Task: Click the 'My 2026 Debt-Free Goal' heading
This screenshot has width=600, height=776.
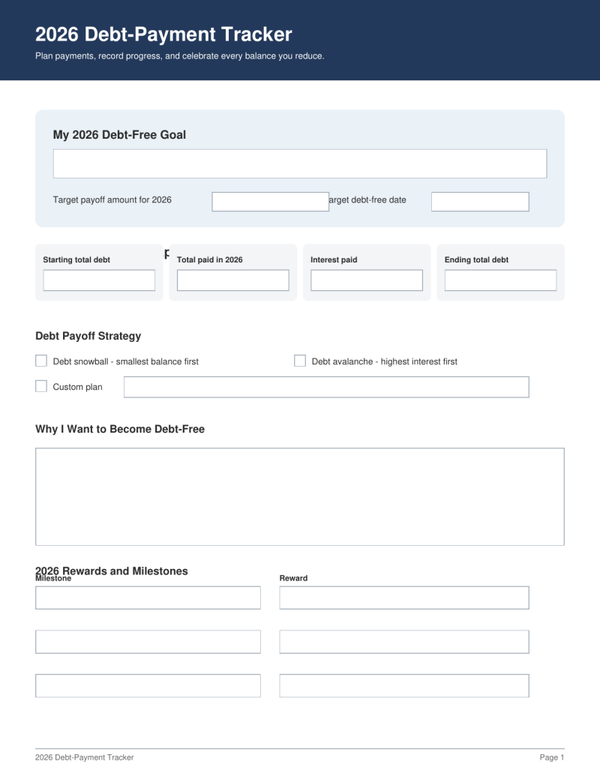Action: pyautogui.click(x=119, y=135)
